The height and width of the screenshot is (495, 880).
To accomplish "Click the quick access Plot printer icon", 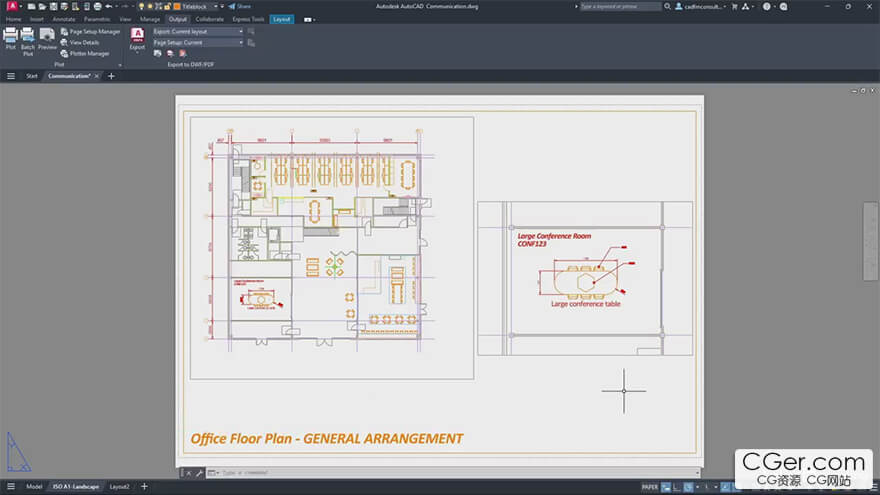I will 98,7.
